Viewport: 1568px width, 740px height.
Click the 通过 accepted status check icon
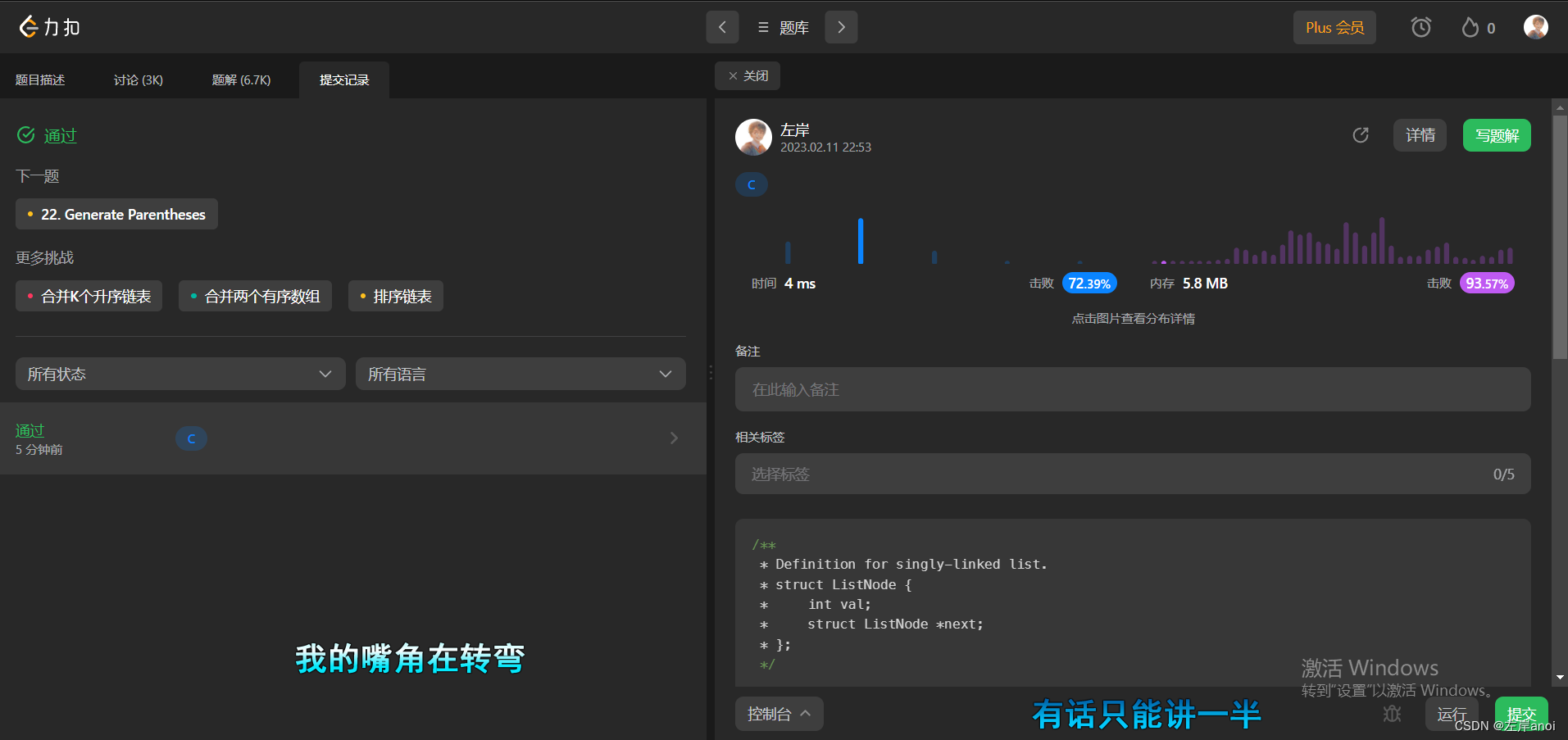26,135
